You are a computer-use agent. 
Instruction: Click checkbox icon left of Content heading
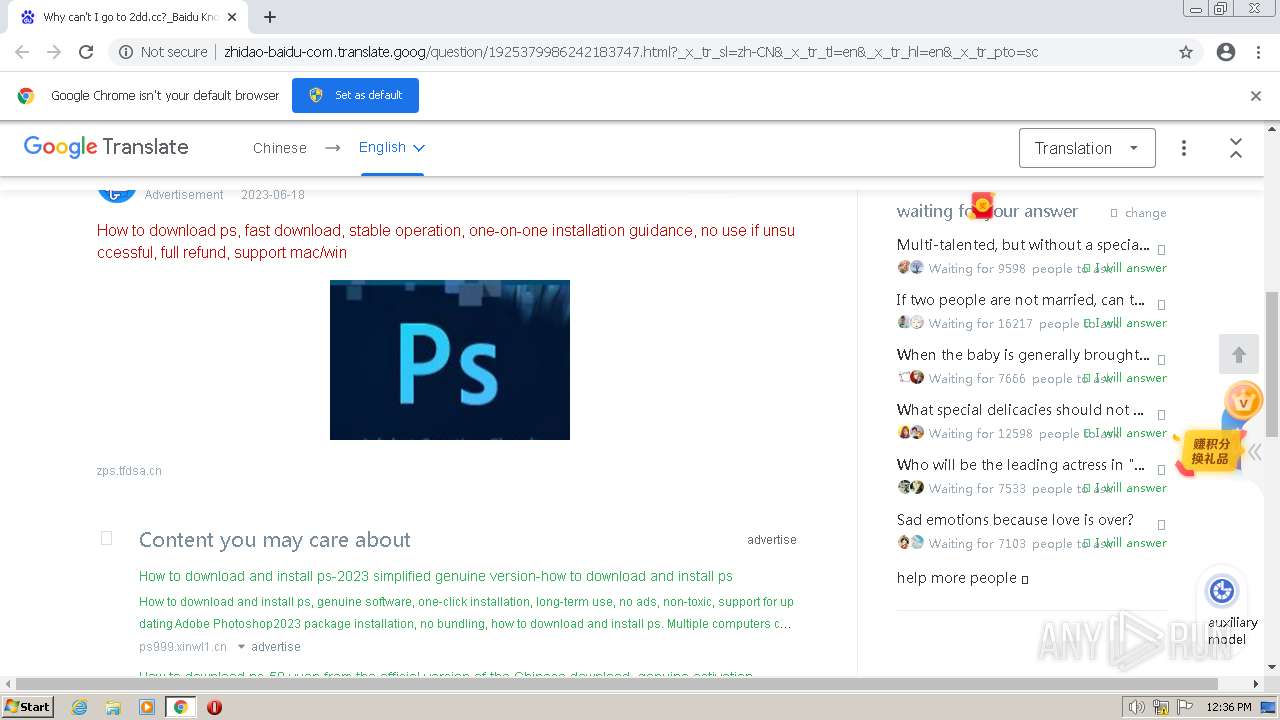(x=106, y=539)
